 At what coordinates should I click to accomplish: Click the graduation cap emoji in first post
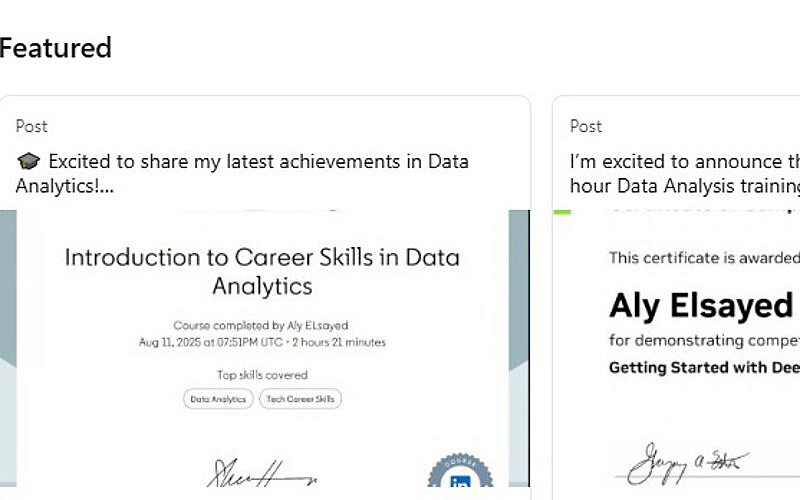tap(28, 162)
